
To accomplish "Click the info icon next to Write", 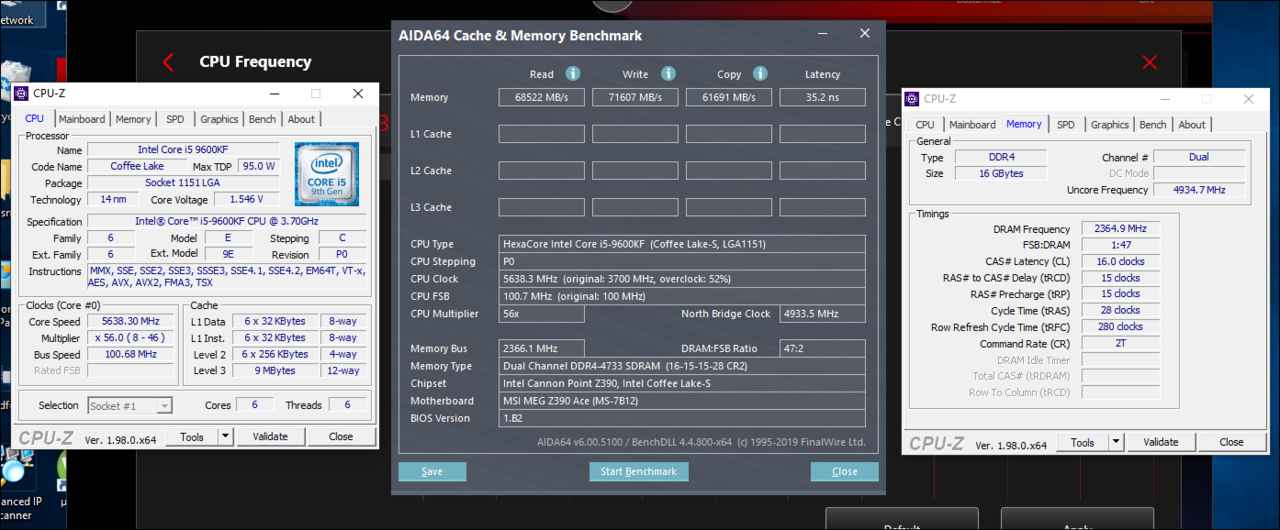I will [x=668, y=74].
